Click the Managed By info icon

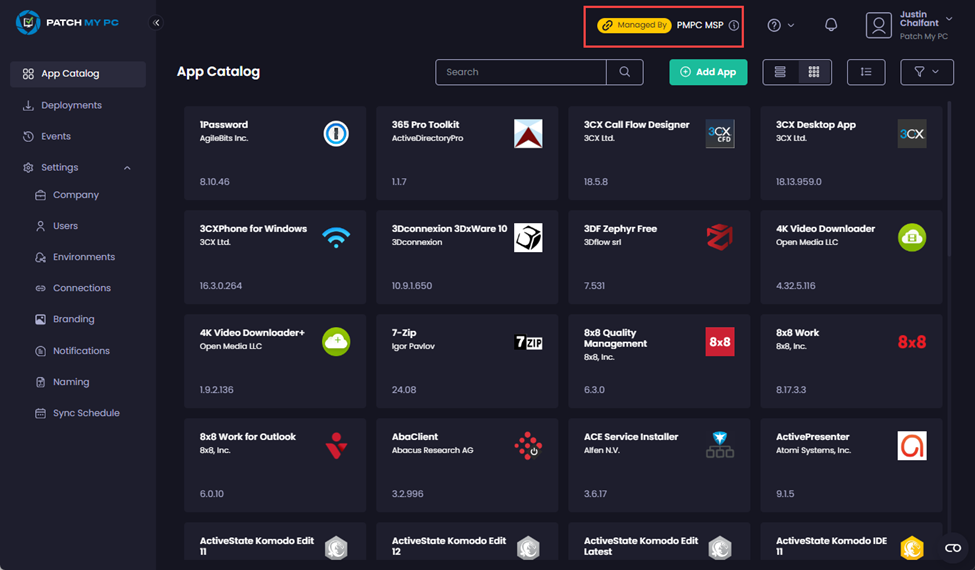pyautogui.click(x=734, y=26)
